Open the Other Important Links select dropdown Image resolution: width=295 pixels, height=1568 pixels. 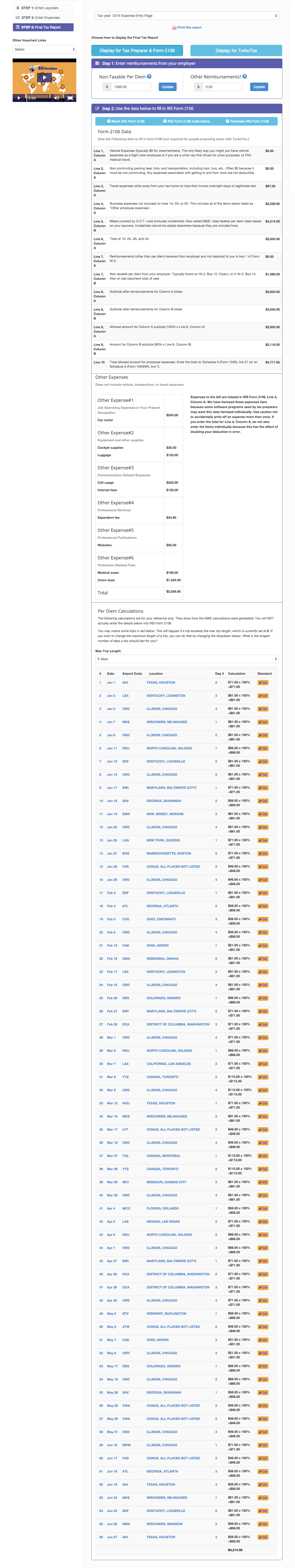point(44,49)
